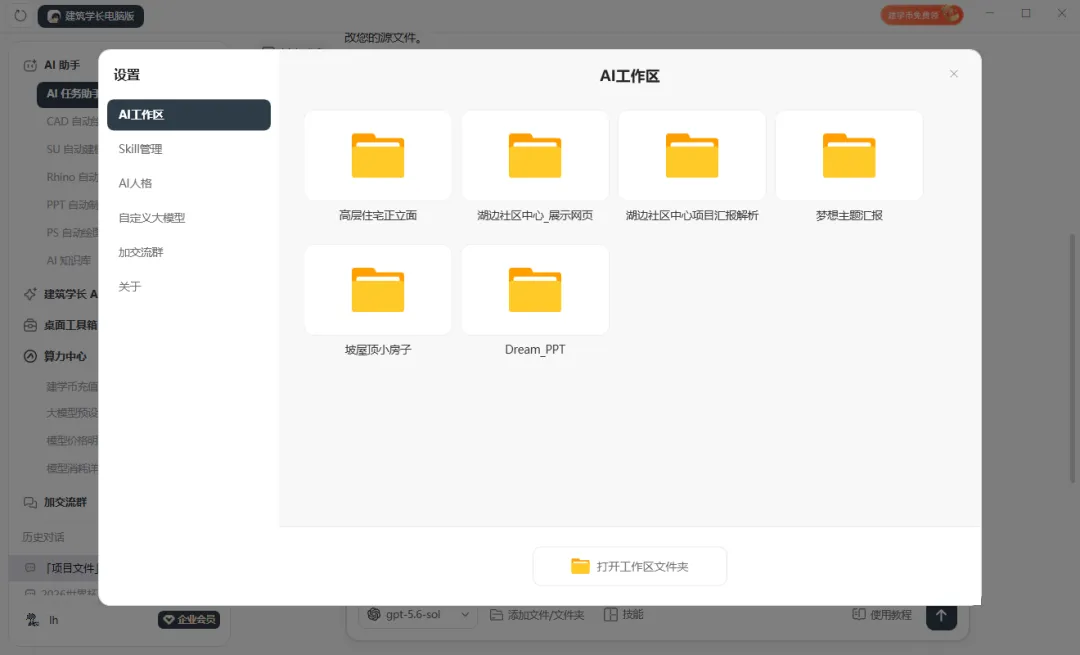Click 梦想主题汇报 folder name text
The height and width of the screenshot is (655, 1080).
[849, 216]
